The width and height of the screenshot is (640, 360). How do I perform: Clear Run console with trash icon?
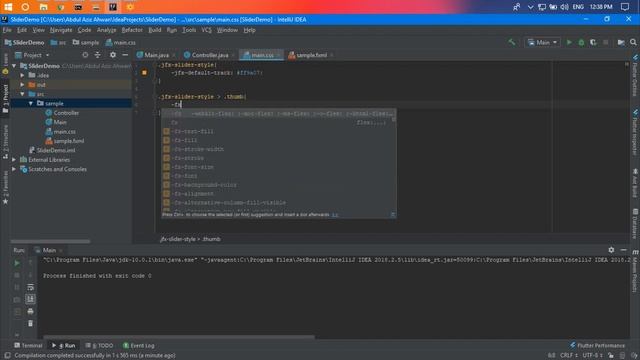(30, 323)
